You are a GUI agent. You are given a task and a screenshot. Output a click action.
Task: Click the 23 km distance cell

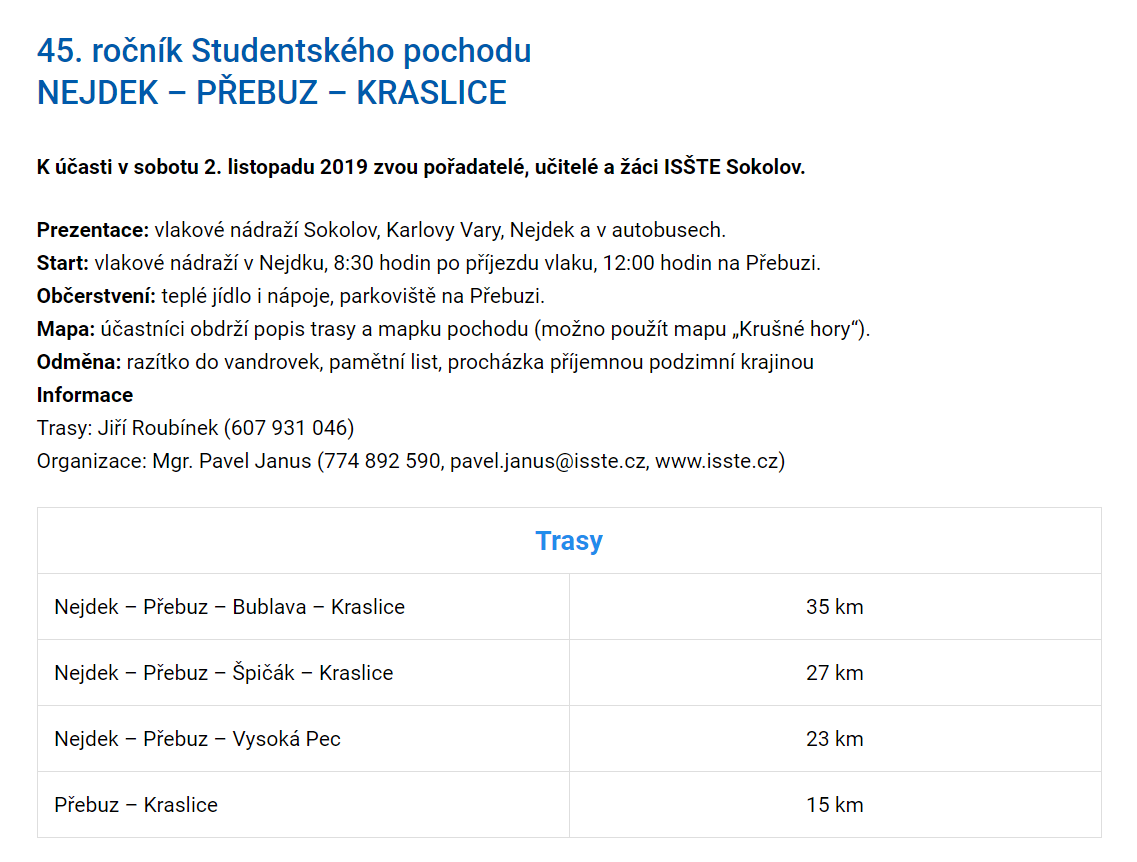(835, 739)
